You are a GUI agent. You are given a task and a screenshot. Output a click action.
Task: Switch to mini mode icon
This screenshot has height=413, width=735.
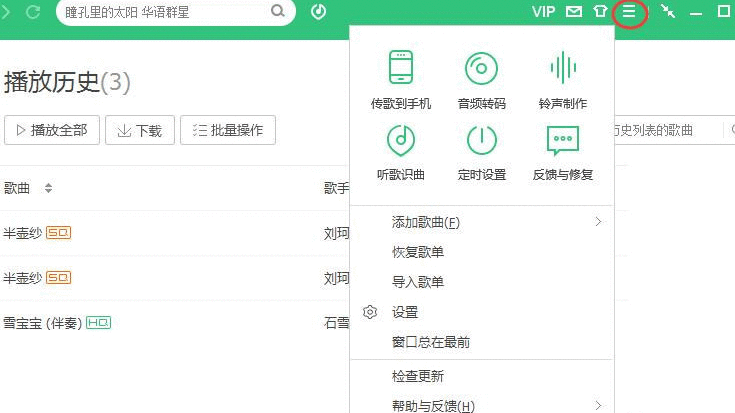pyautogui.click(x=668, y=11)
